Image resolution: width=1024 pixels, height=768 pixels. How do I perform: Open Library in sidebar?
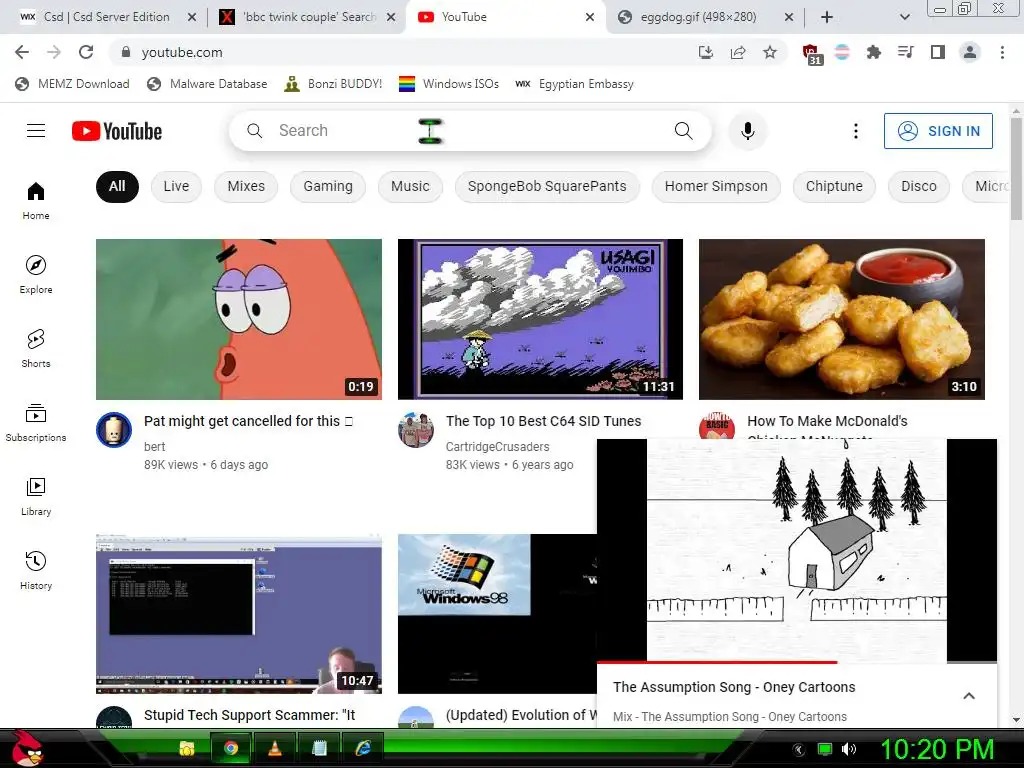point(36,497)
